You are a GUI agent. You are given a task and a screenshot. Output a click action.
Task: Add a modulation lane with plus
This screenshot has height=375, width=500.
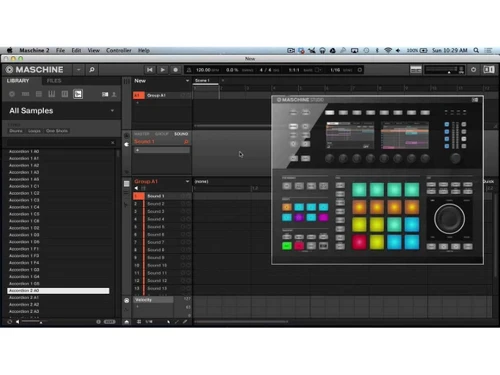137,307
